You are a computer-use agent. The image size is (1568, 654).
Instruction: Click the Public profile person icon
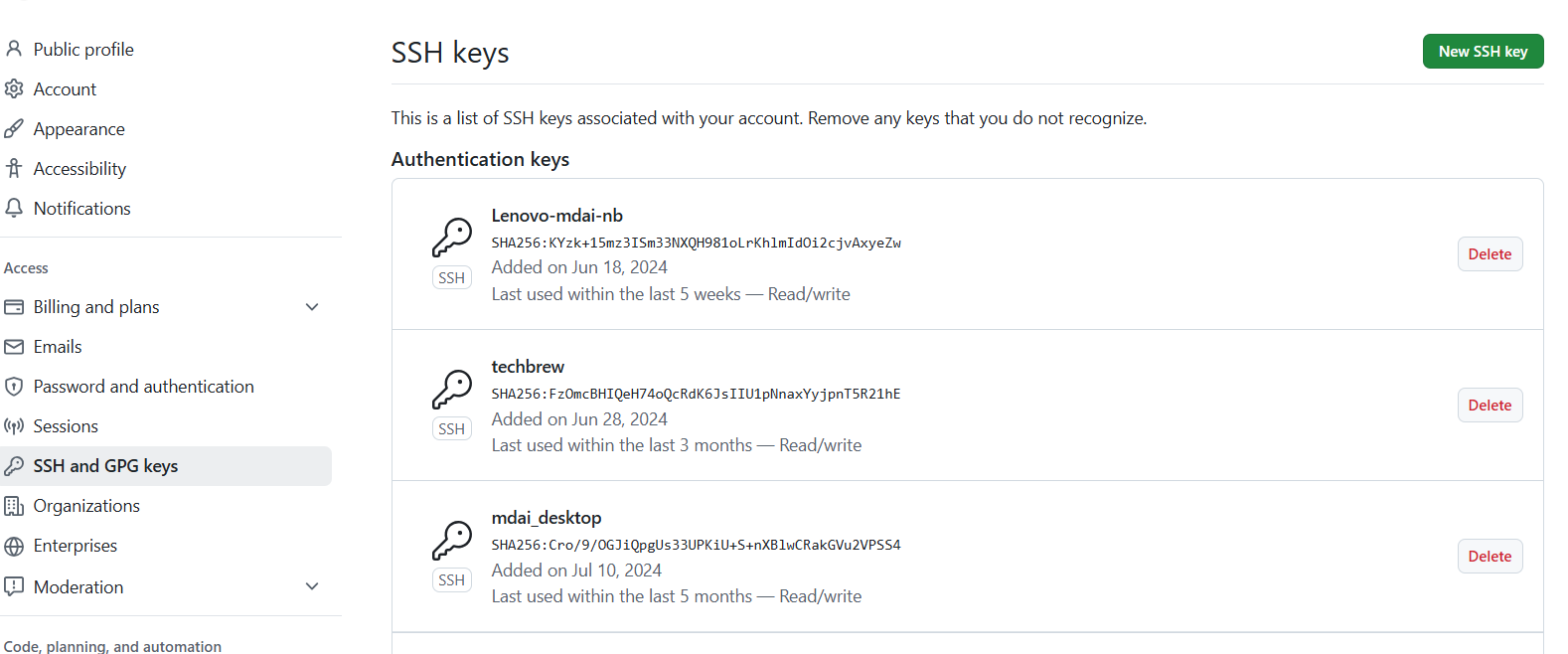(x=14, y=49)
